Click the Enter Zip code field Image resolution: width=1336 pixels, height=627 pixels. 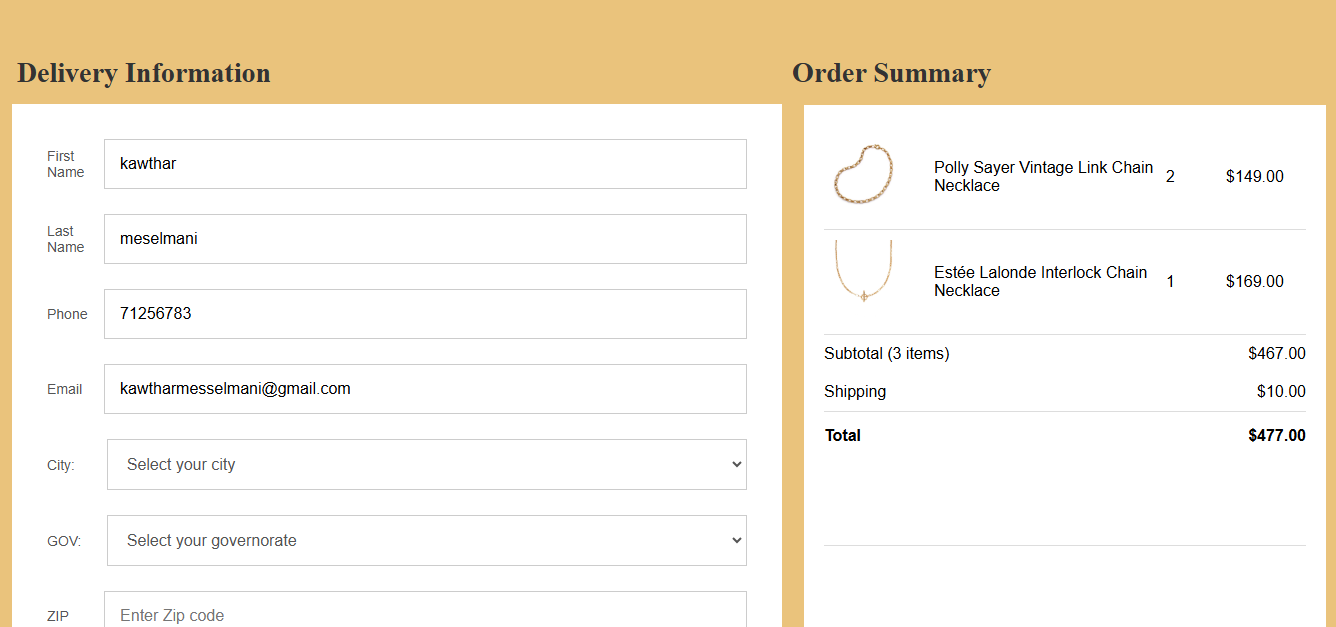click(425, 612)
